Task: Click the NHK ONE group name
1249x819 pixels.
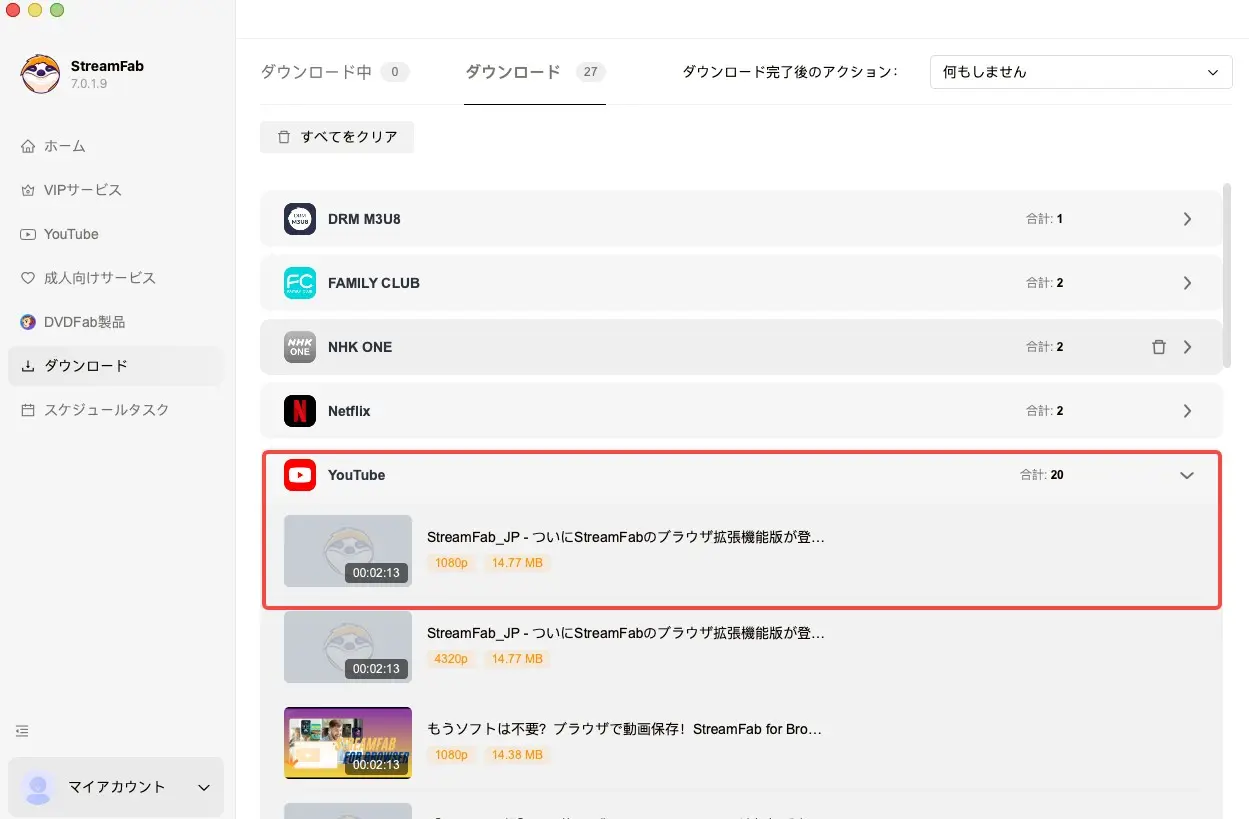Action: pyautogui.click(x=360, y=347)
